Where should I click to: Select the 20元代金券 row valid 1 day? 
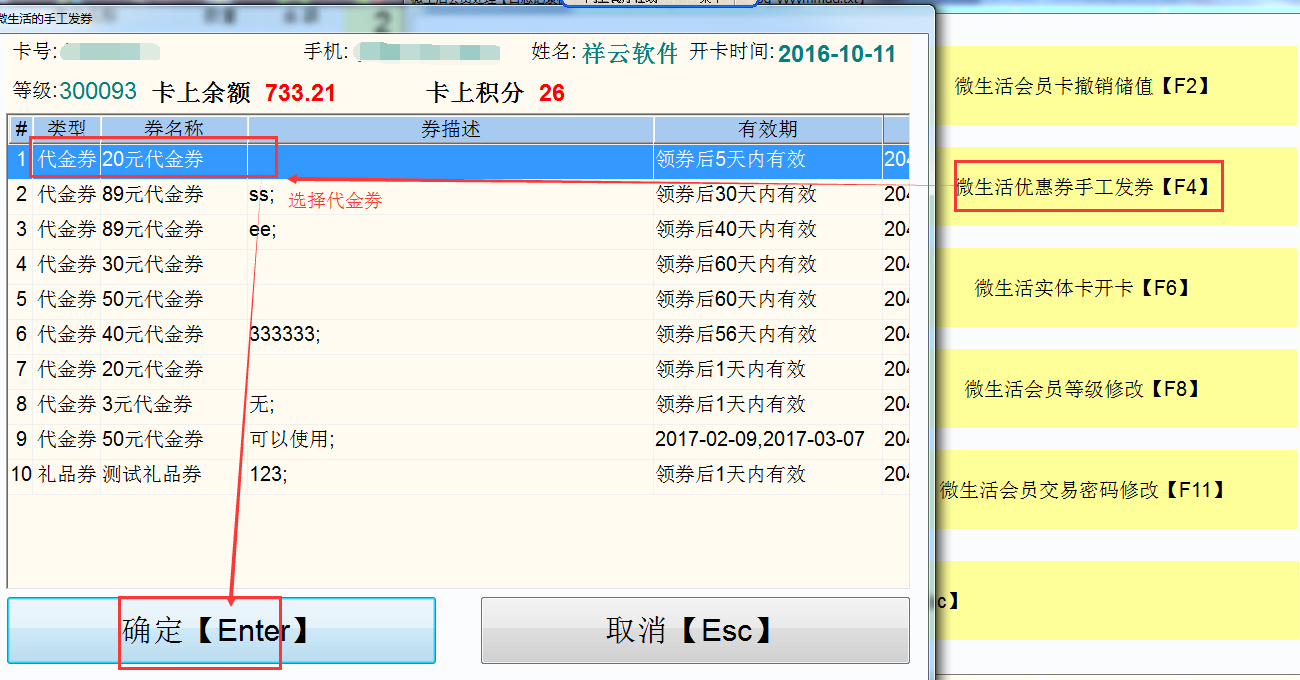153,369
